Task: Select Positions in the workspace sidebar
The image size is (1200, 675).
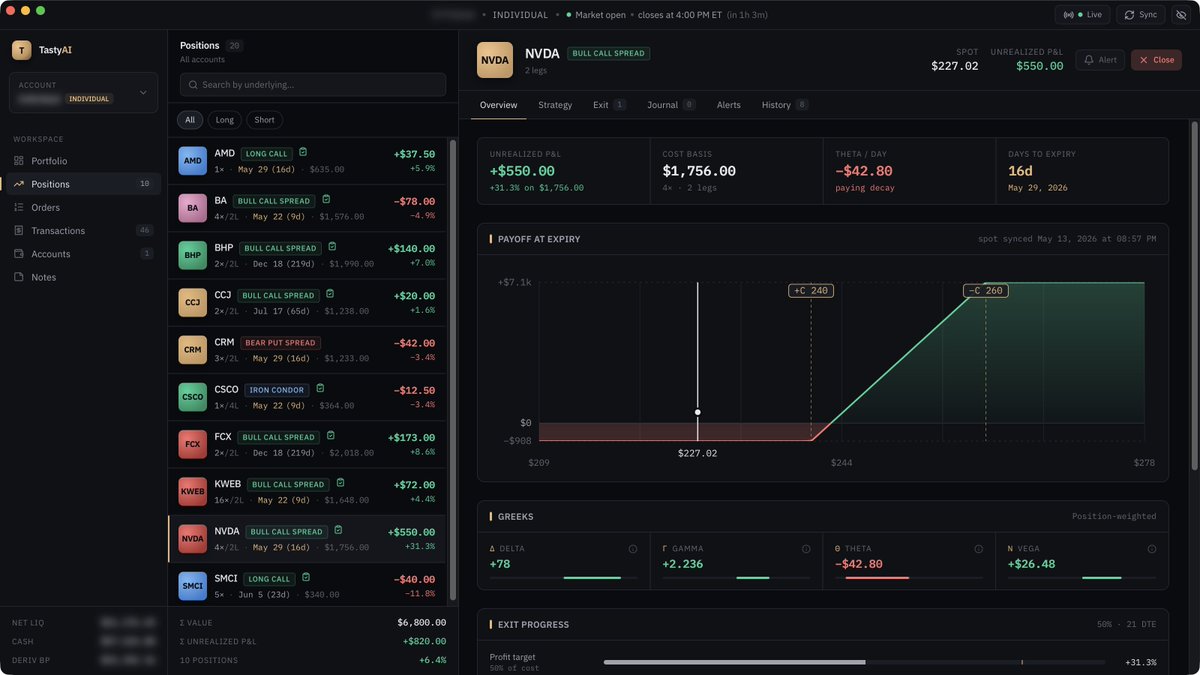Action: (82, 184)
